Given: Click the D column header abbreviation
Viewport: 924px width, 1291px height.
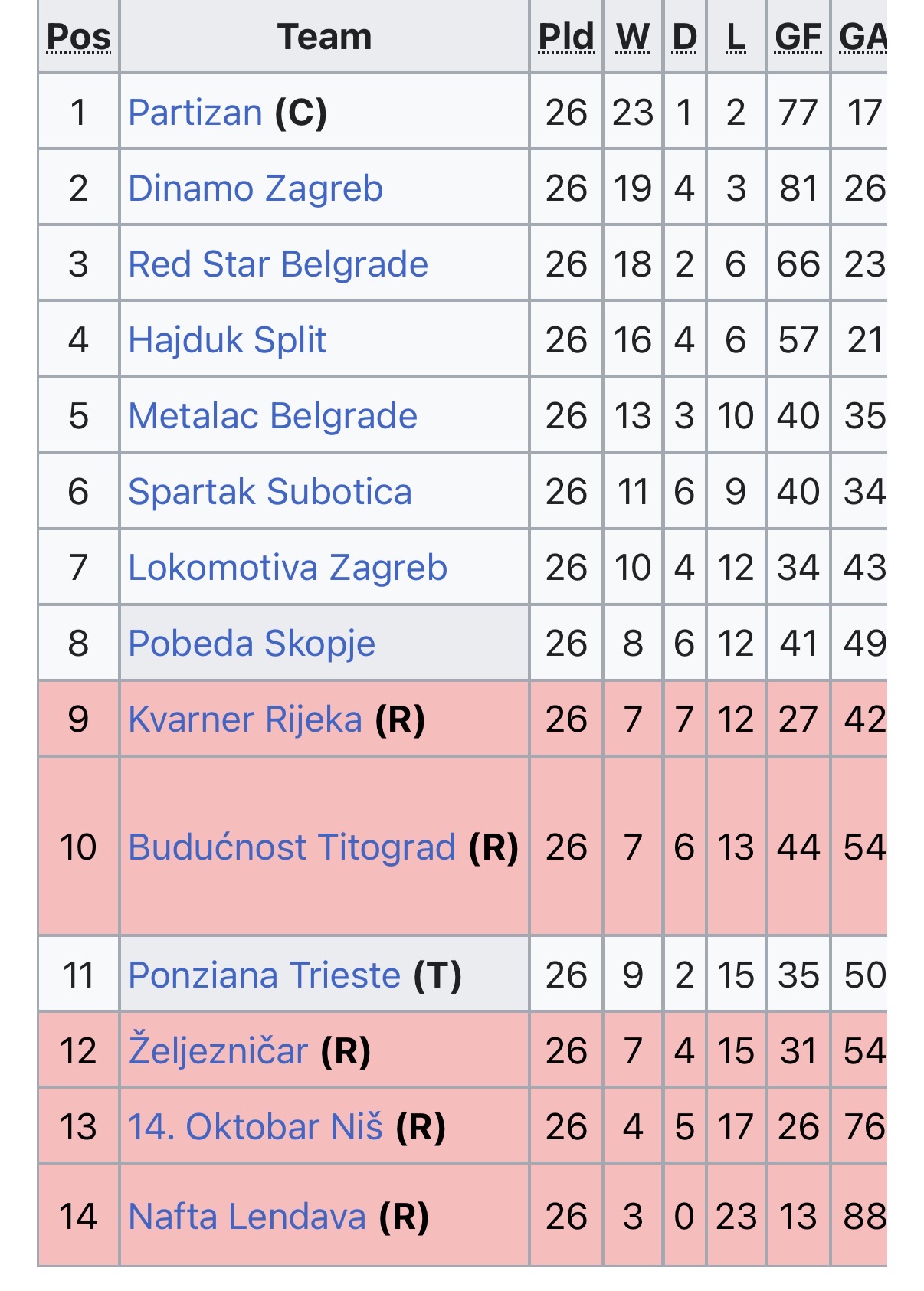Looking at the screenshot, I should 684,37.
